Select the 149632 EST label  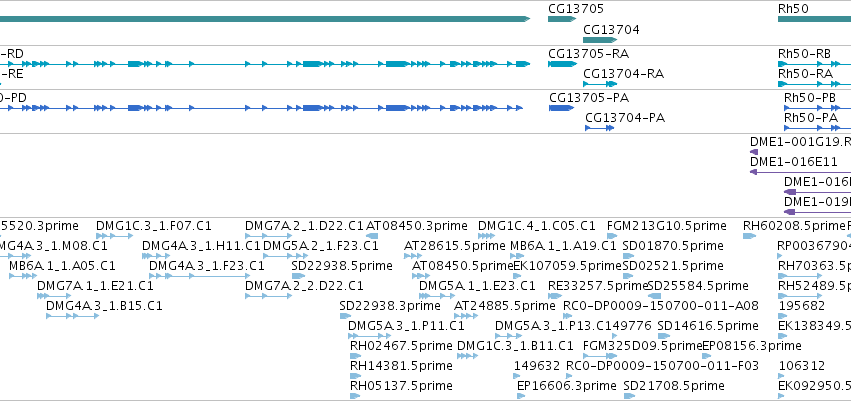[537, 366]
